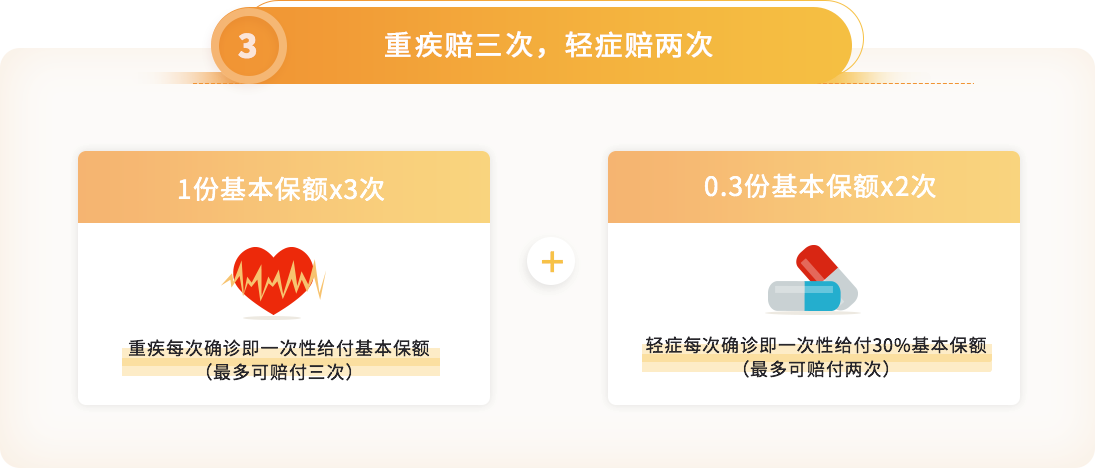1095x468 pixels.
Task: Click the dashed line beside the title banner
Action: click(897, 83)
